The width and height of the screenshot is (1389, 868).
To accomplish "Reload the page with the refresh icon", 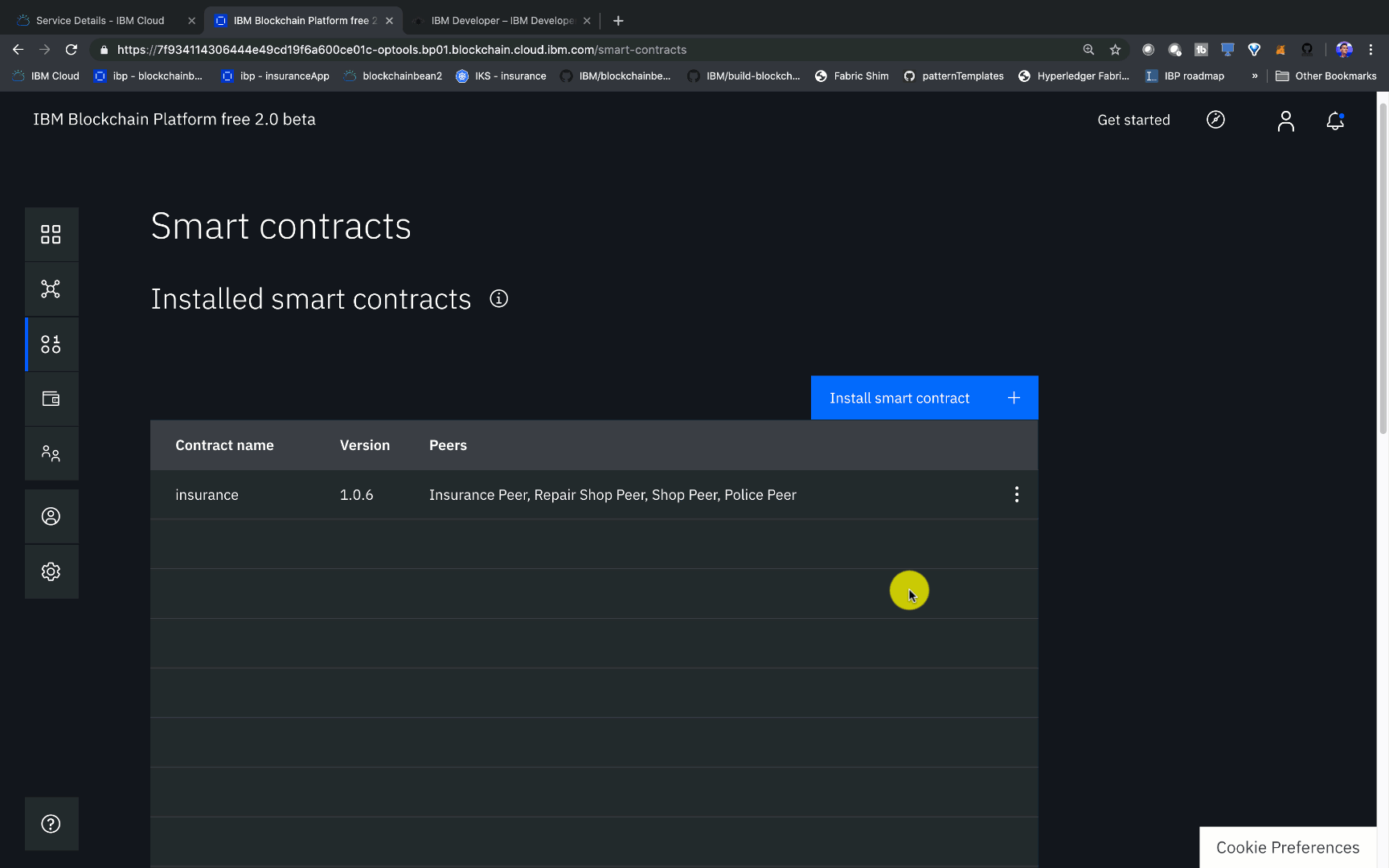I will (72, 50).
